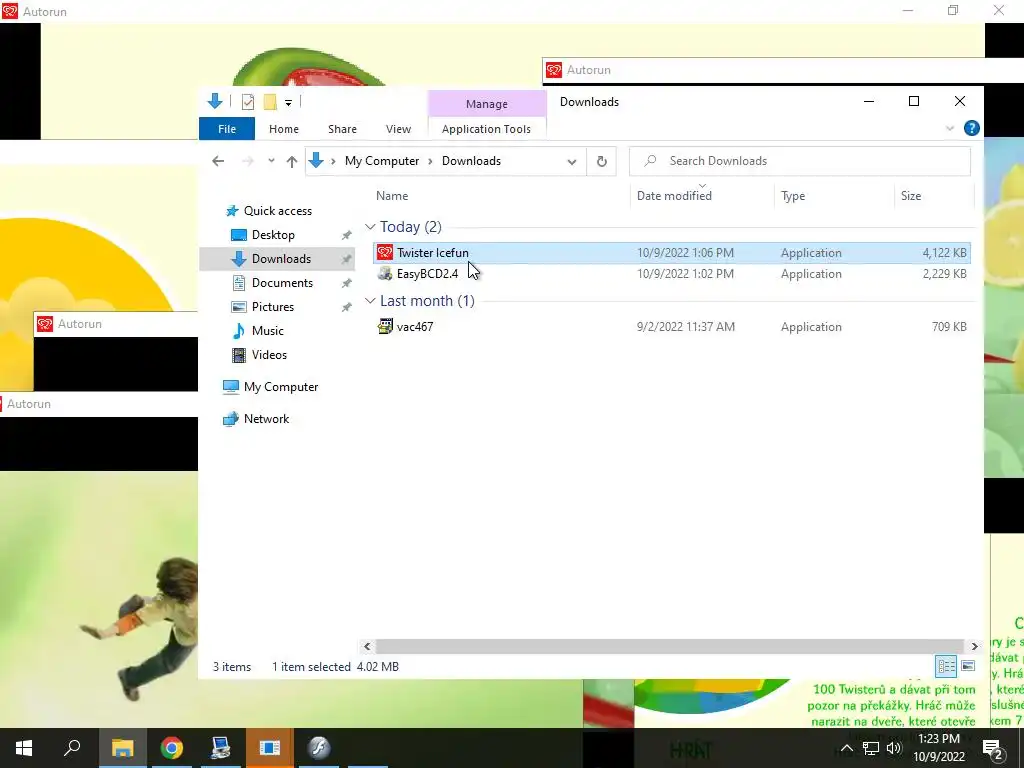The height and width of the screenshot is (768, 1024).
Task: Expand the ribbon with the chevron
Action: coord(950,129)
